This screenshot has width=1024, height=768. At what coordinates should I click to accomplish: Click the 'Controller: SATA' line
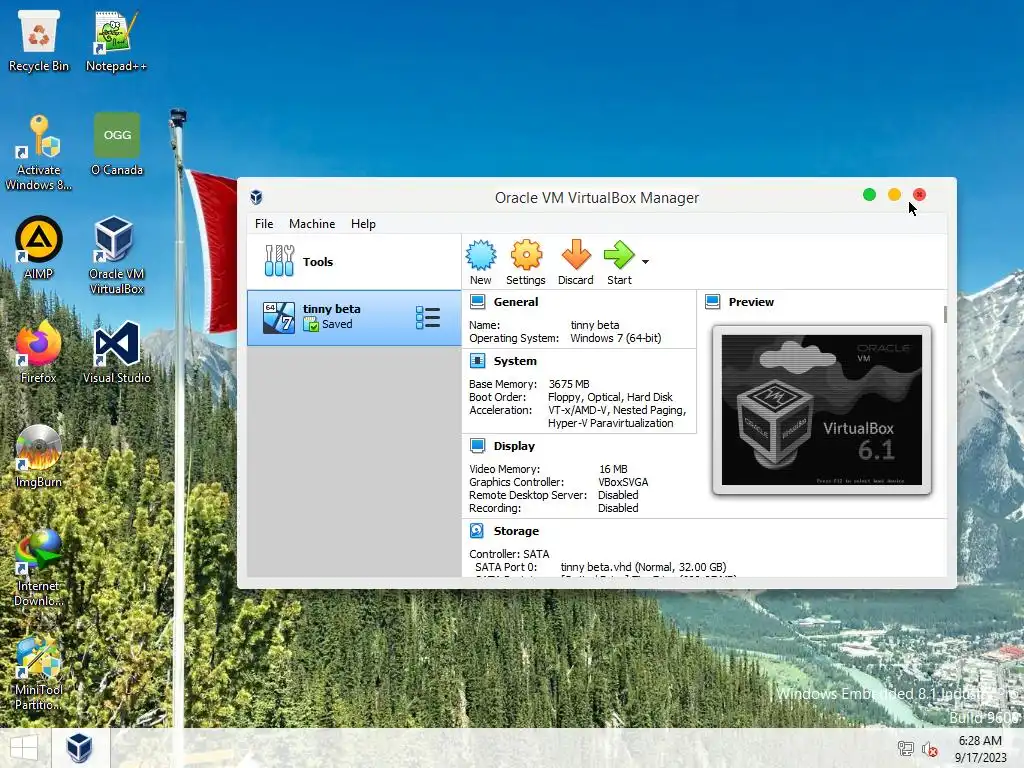(509, 554)
